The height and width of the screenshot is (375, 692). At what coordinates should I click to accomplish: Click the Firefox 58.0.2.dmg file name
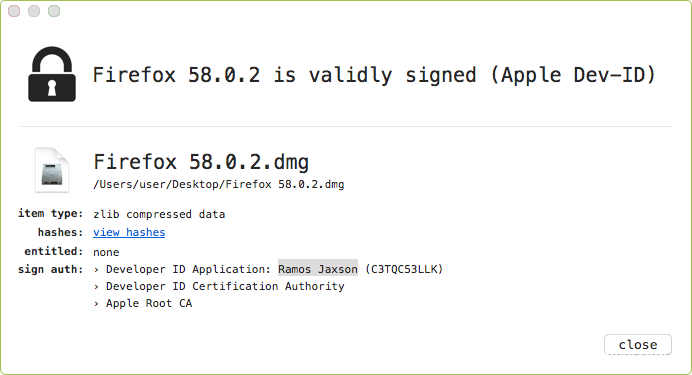point(201,162)
